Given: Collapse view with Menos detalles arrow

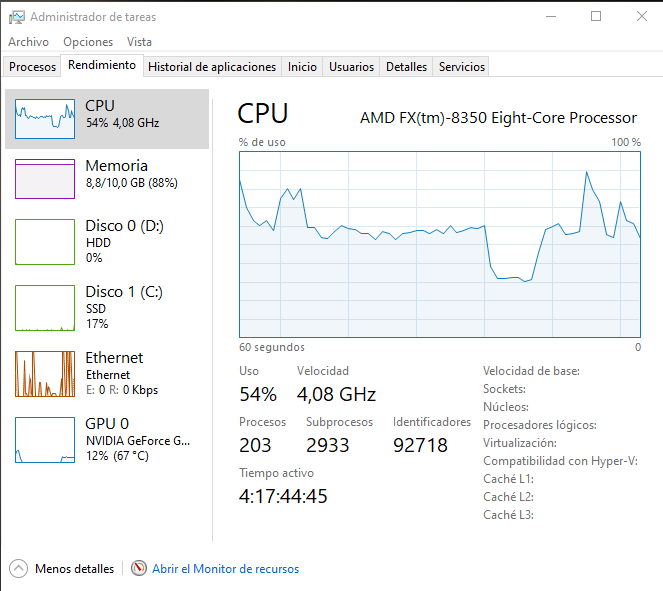Looking at the screenshot, I should (x=19, y=569).
